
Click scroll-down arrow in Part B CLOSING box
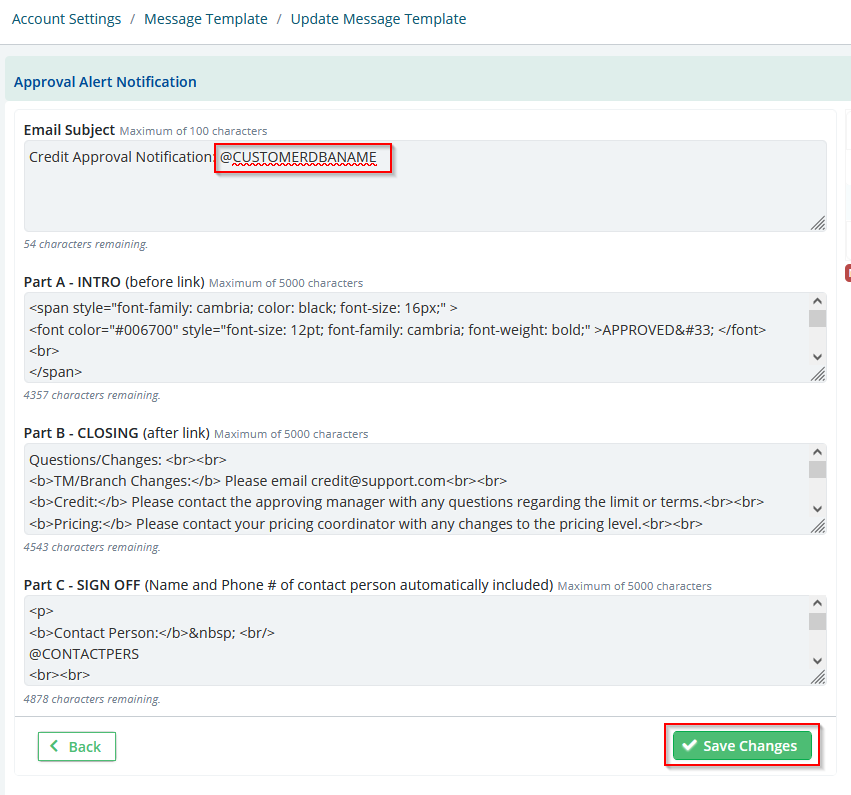(817, 508)
